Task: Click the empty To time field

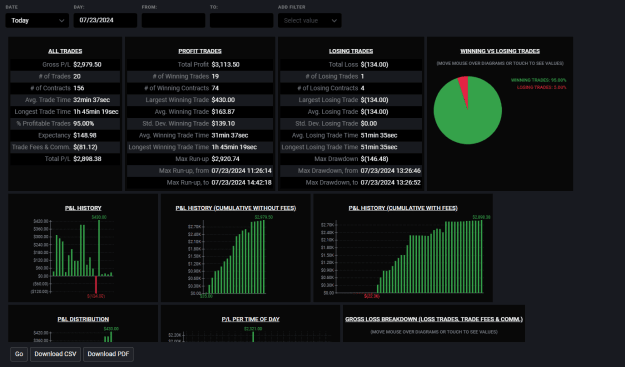Action: [242, 20]
